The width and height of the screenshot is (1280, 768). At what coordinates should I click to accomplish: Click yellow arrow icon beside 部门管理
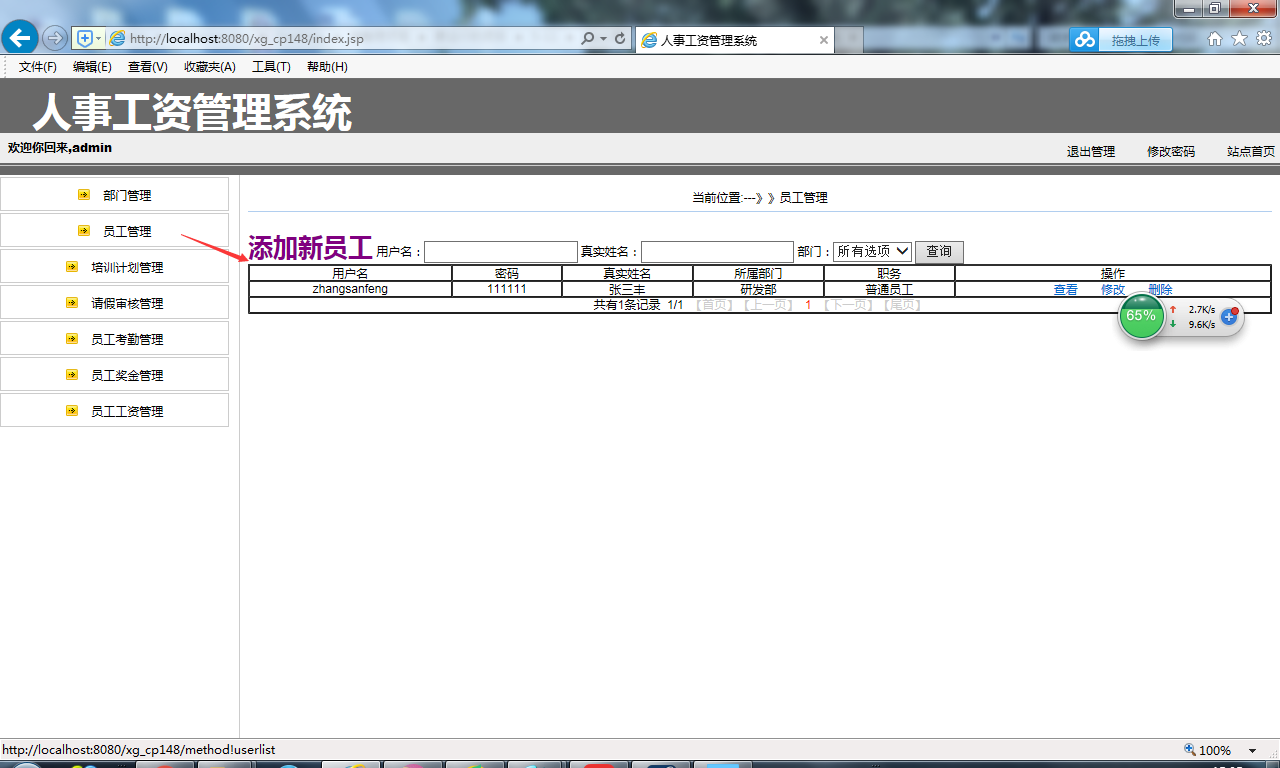pyautogui.click(x=84, y=195)
